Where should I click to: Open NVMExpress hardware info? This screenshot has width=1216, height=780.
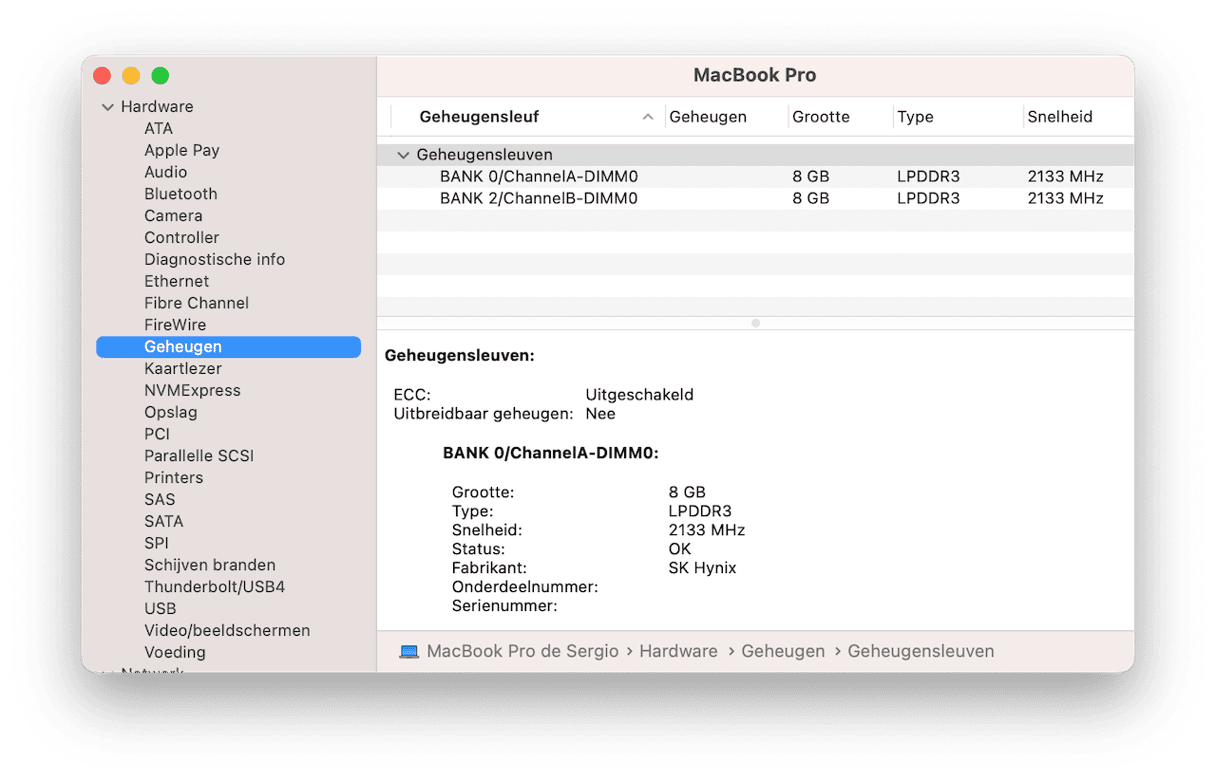(192, 391)
